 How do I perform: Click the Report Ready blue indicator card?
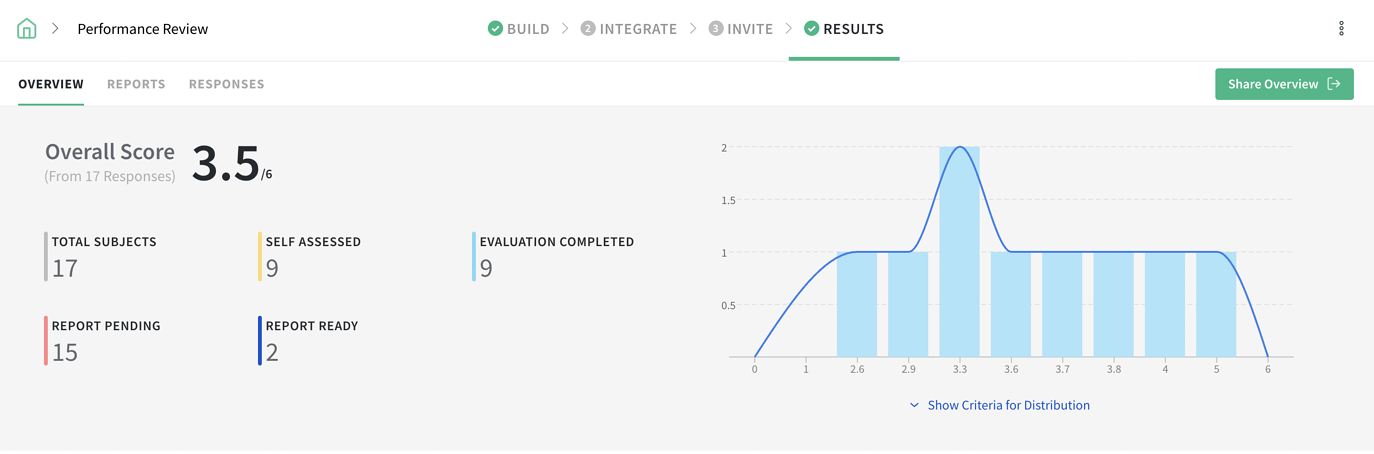point(308,341)
